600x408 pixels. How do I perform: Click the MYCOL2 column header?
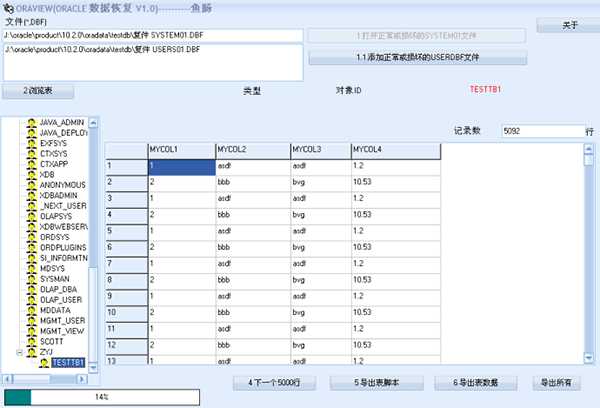point(253,151)
